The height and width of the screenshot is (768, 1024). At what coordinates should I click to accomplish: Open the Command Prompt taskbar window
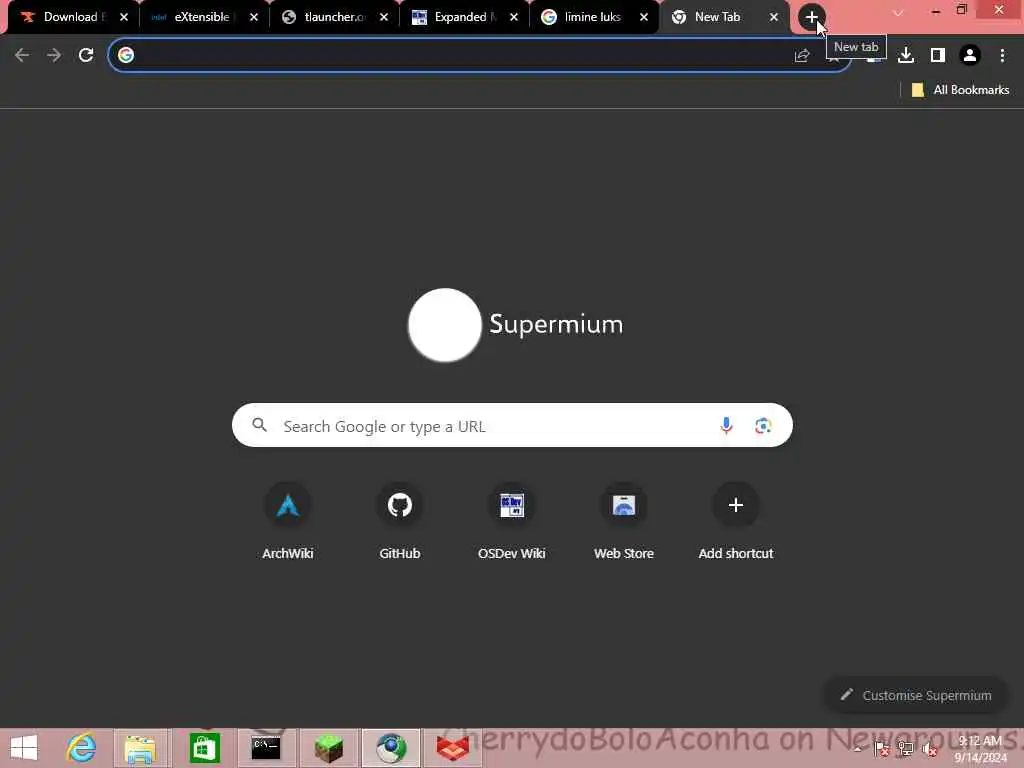coord(266,748)
